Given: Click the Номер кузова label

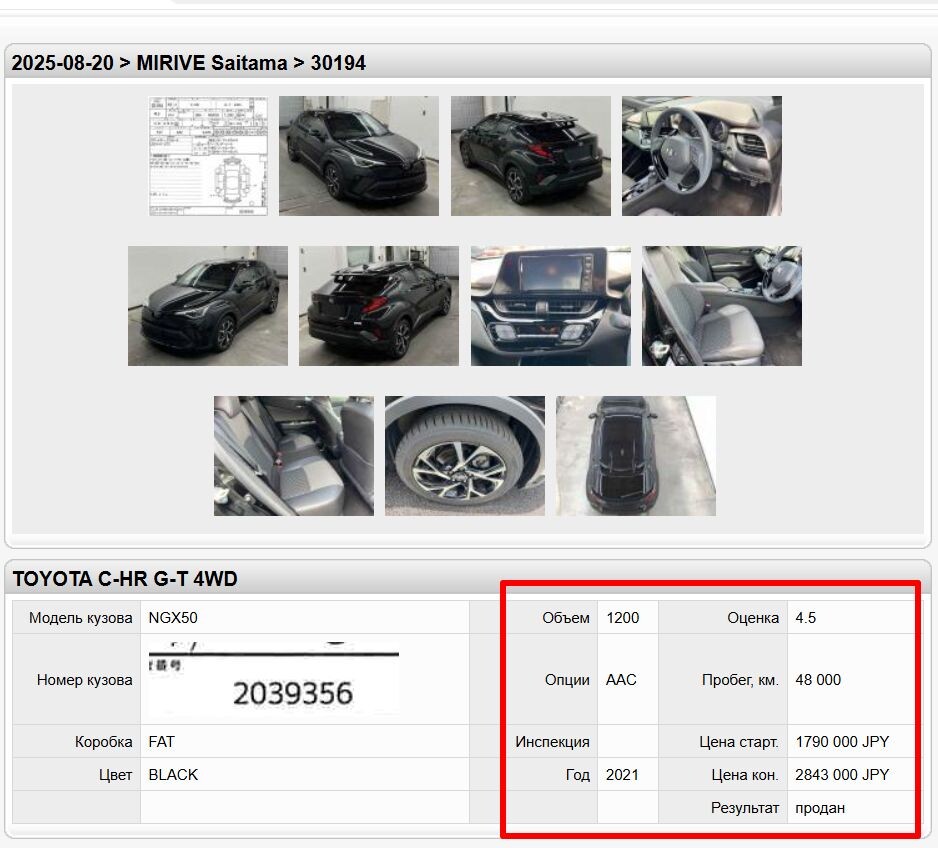Looking at the screenshot, I should point(84,680).
